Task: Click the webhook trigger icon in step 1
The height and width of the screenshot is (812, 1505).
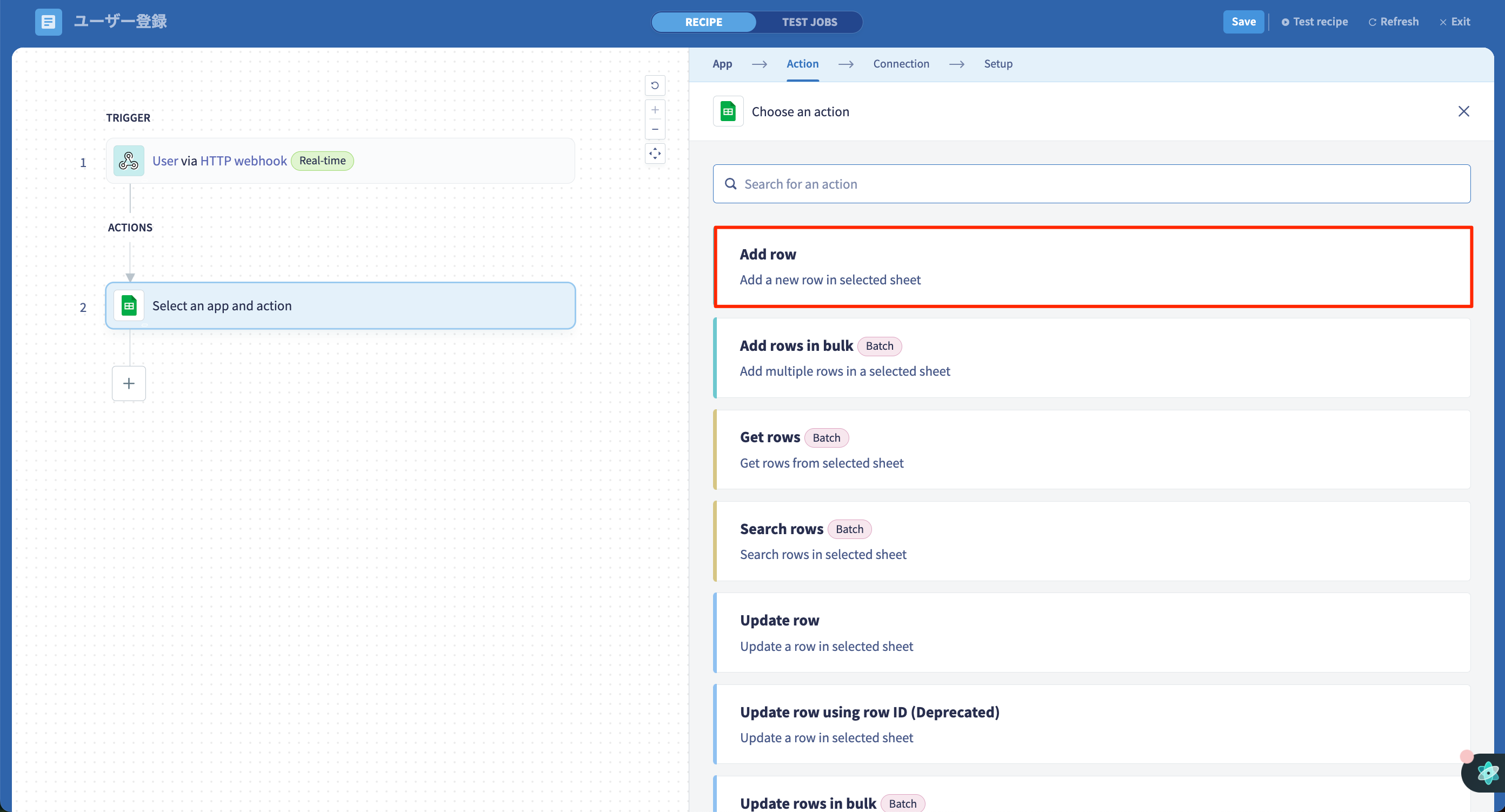Action: point(129,161)
